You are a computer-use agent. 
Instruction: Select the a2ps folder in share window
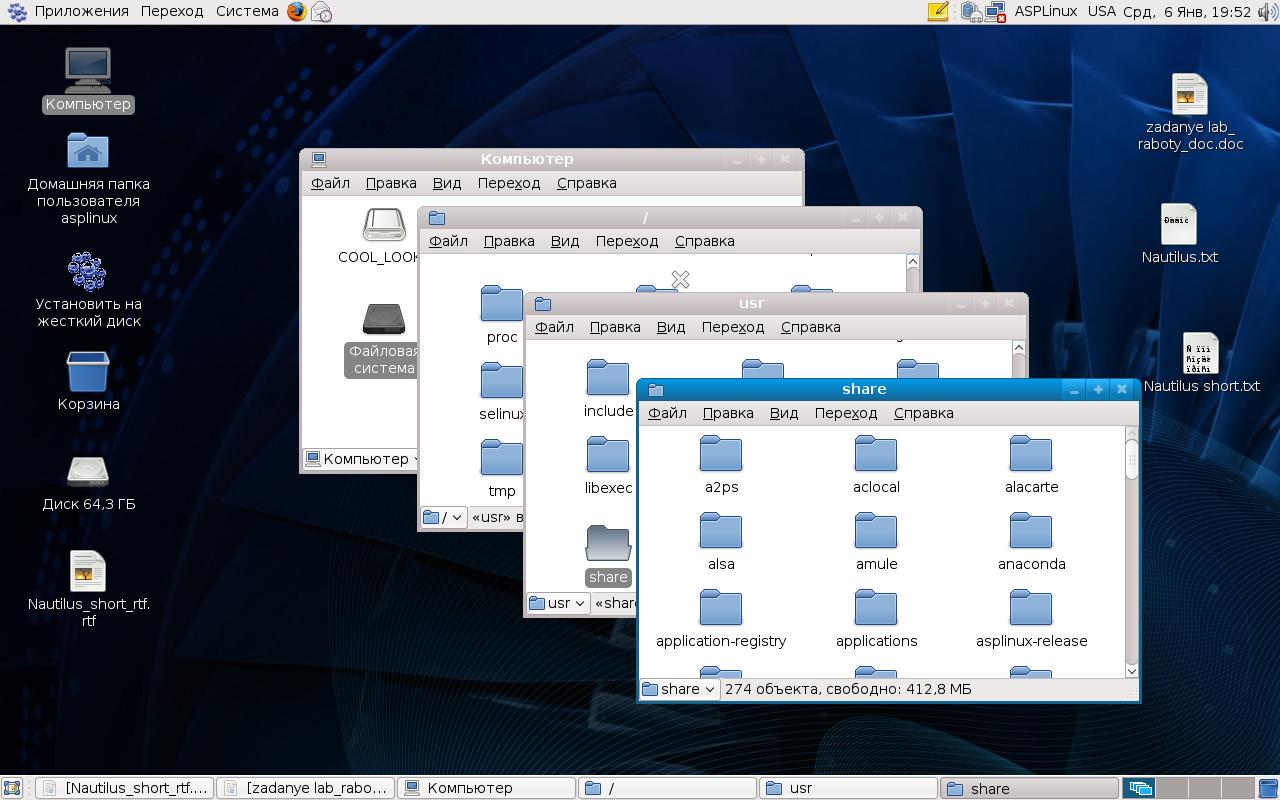721,465
